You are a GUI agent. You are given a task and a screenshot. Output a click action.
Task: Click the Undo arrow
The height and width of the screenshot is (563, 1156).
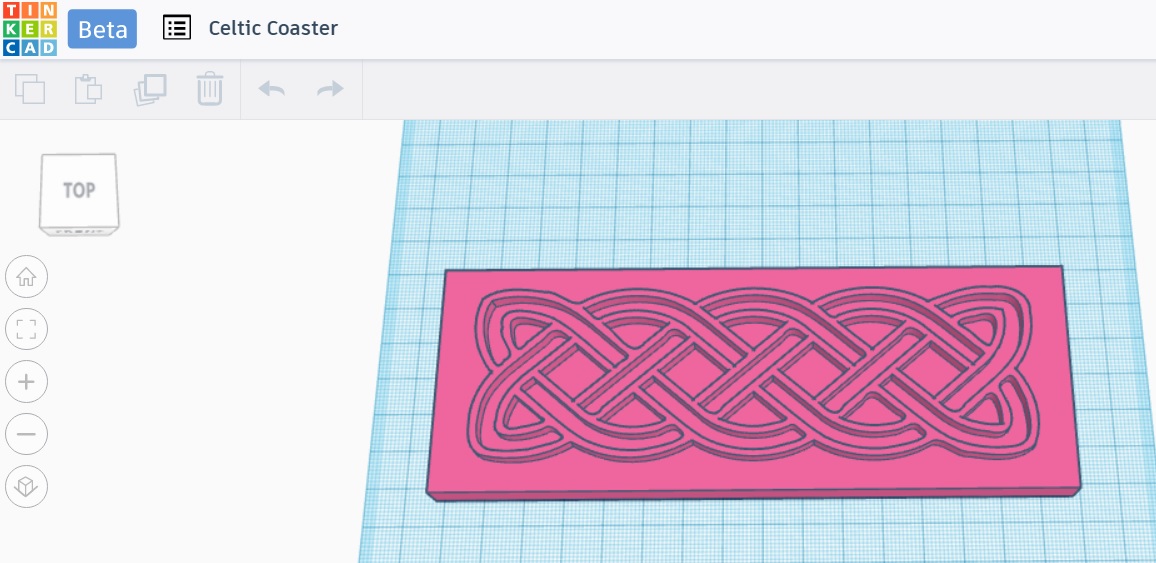pos(271,89)
